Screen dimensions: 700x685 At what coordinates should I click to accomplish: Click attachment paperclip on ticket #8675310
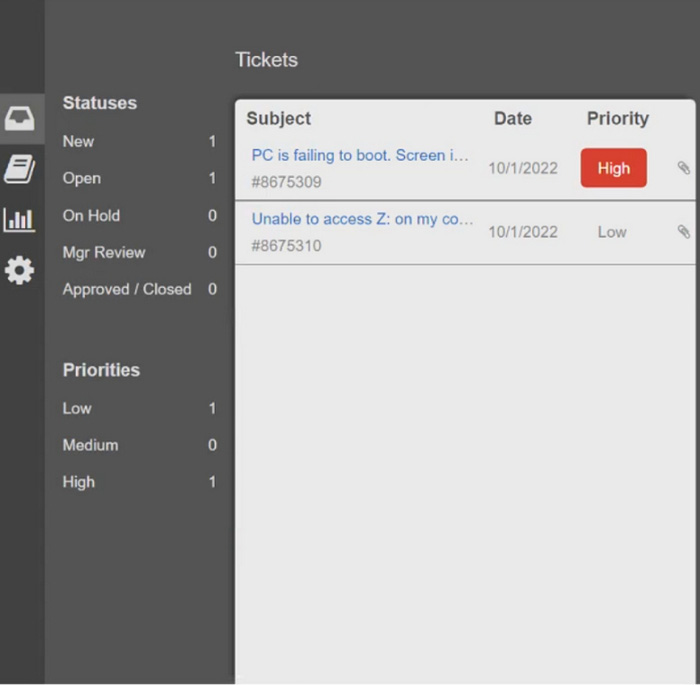coord(683,232)
